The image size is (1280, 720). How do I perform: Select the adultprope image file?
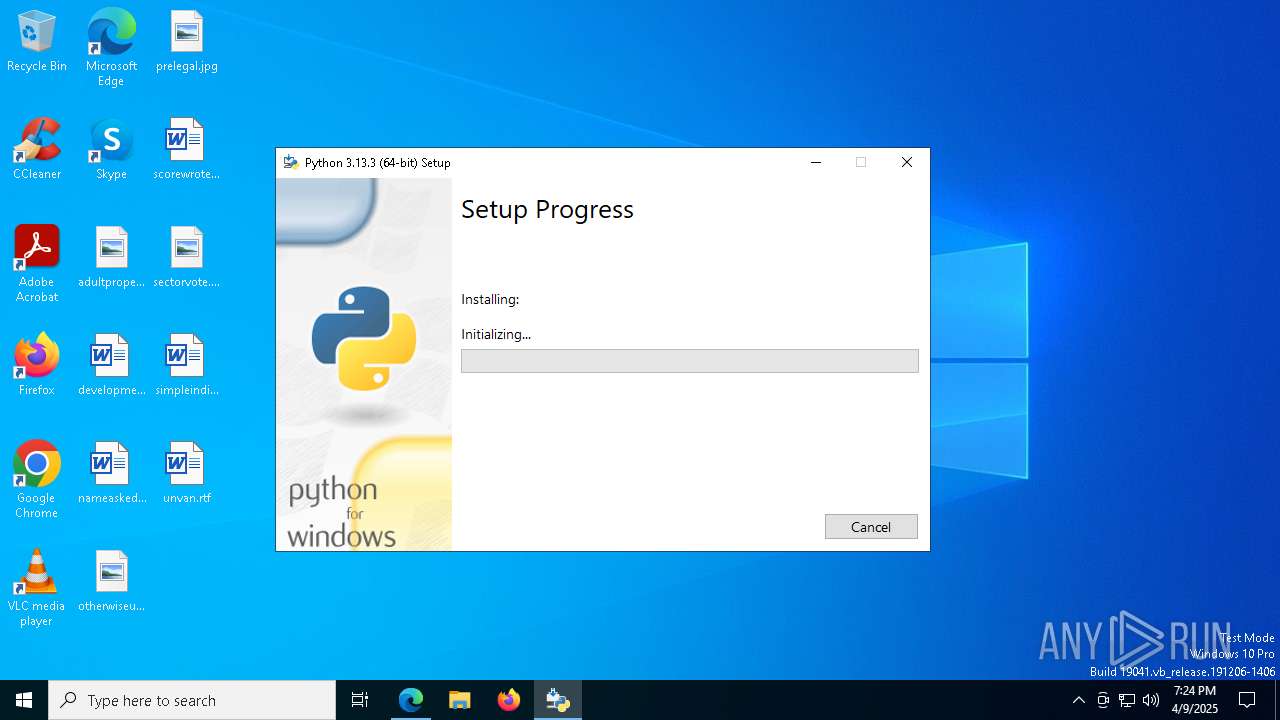(111, 258)
